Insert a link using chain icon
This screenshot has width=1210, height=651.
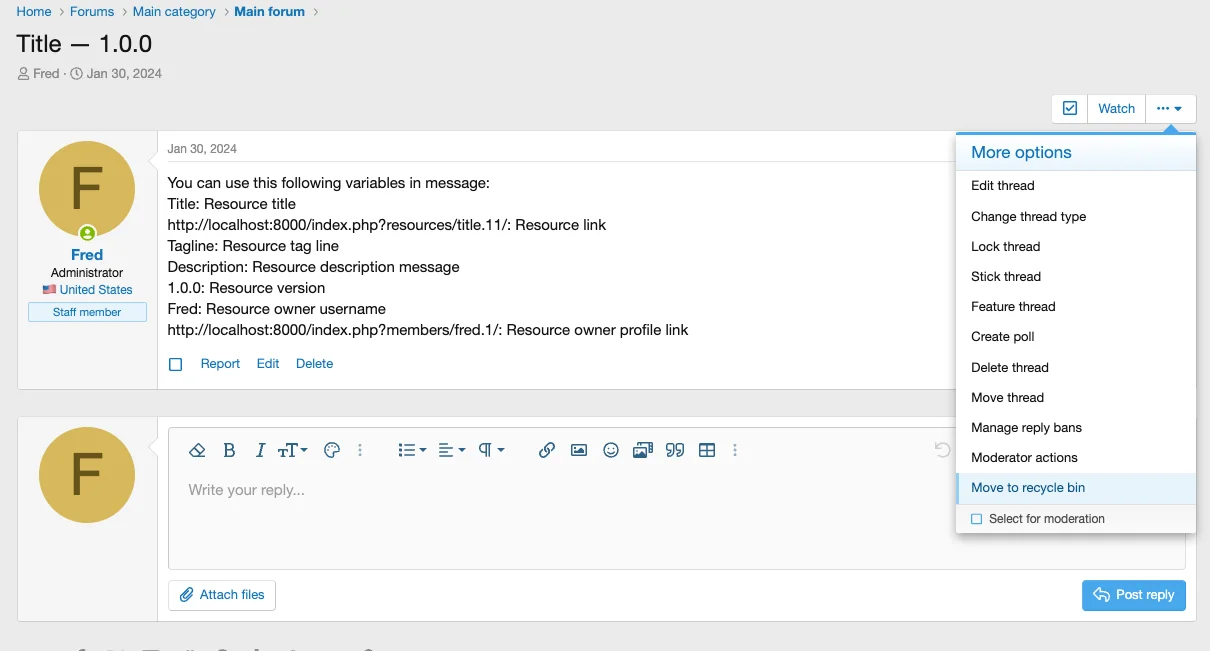click(546, 451)
